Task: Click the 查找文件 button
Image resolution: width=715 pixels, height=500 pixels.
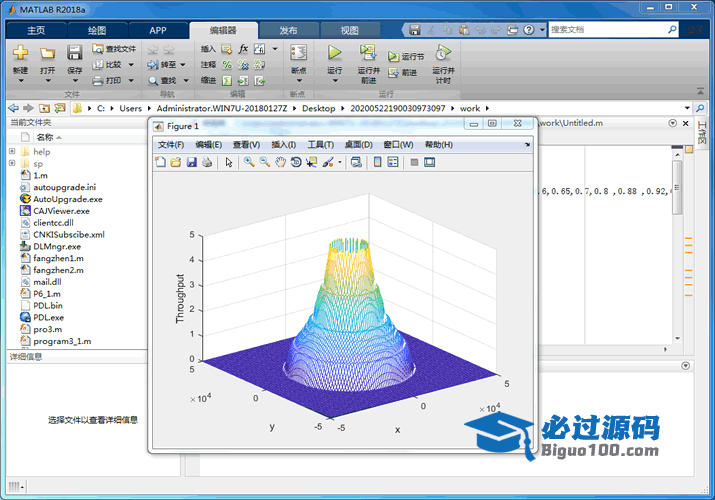Action: (x=114, y=48)
